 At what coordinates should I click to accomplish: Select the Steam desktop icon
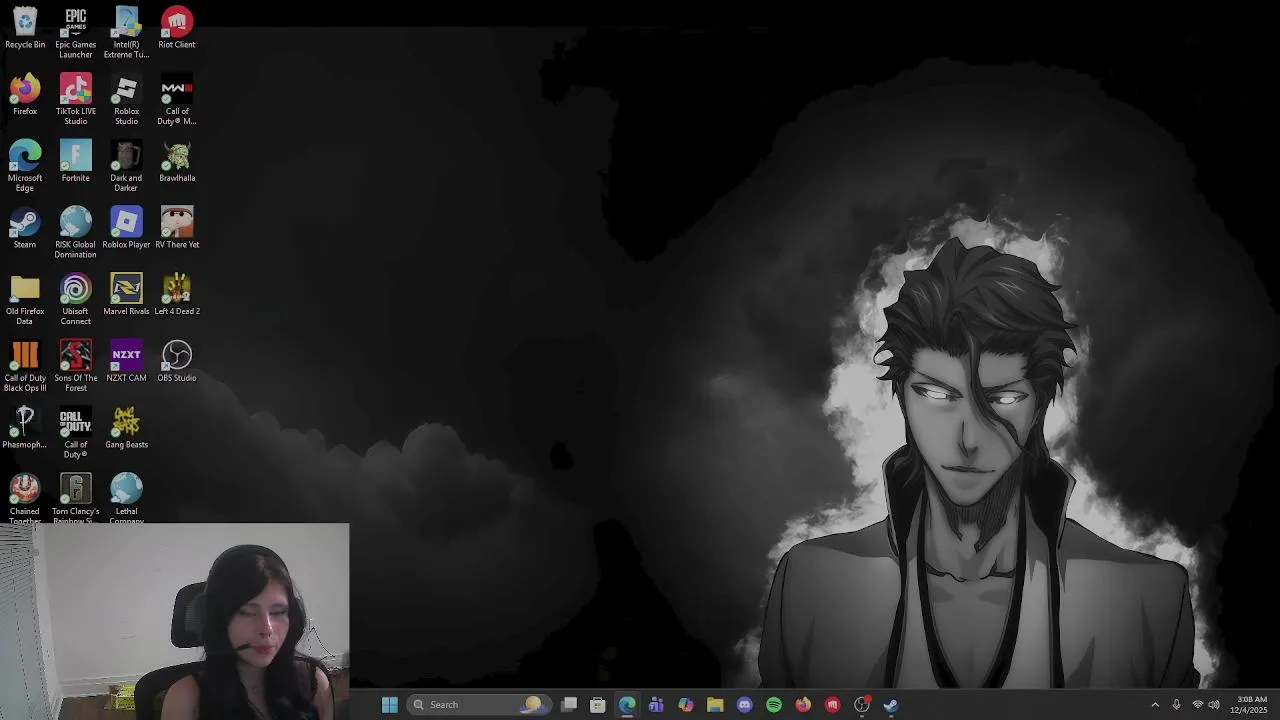(25, 228)
